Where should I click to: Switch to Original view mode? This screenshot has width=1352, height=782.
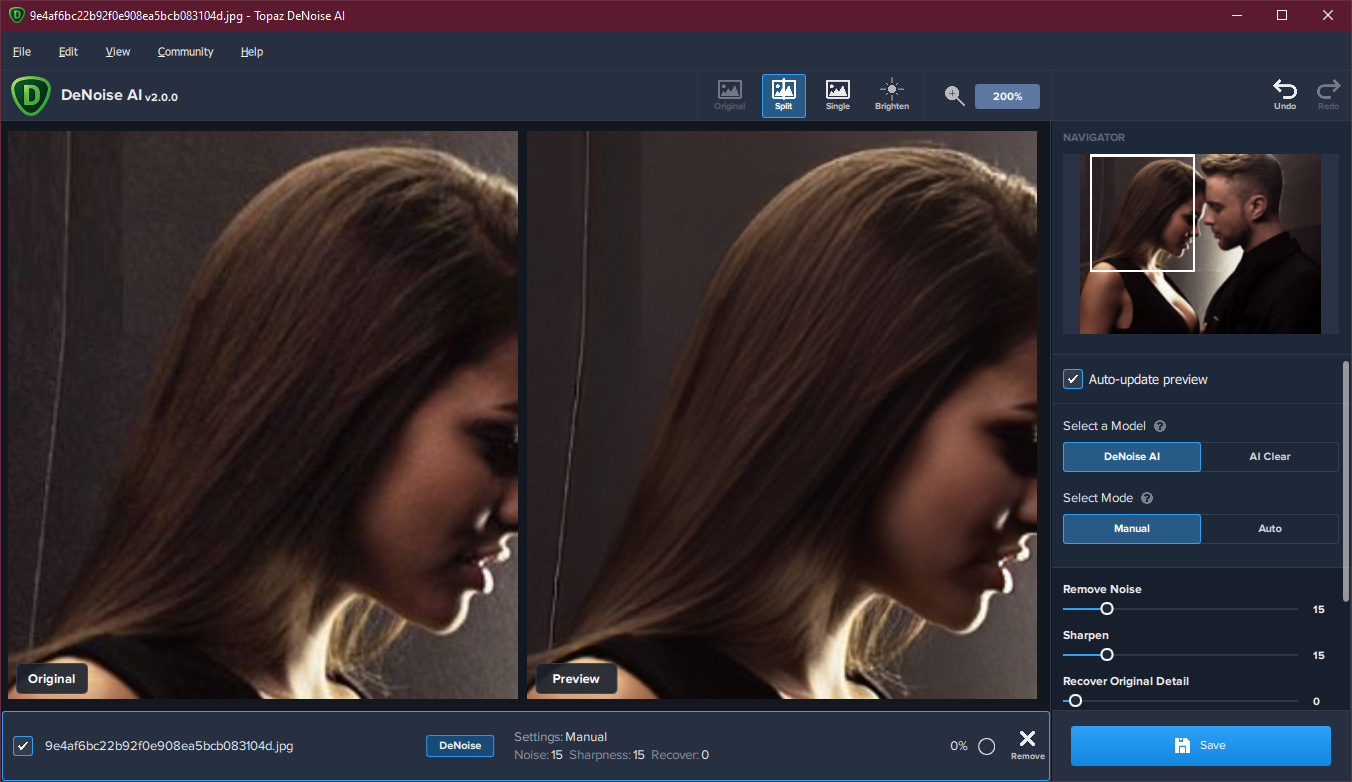click(x=730, y=96)
